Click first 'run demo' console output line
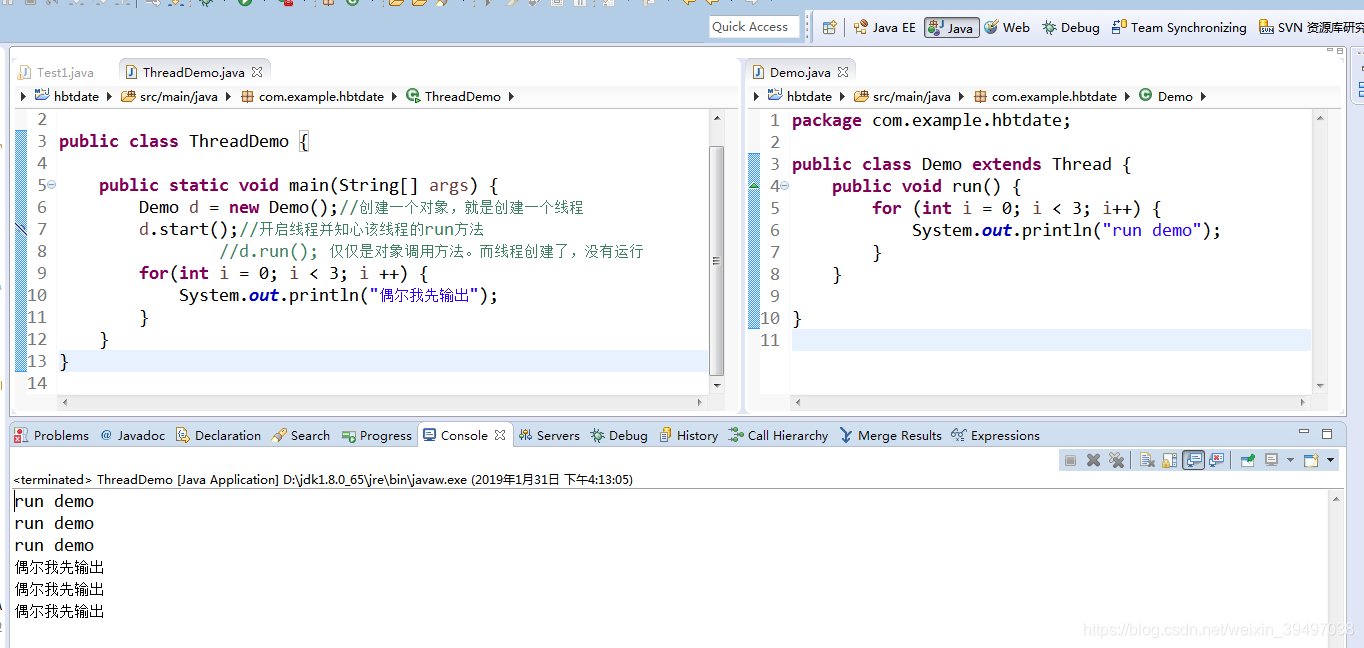 point(54,501)
